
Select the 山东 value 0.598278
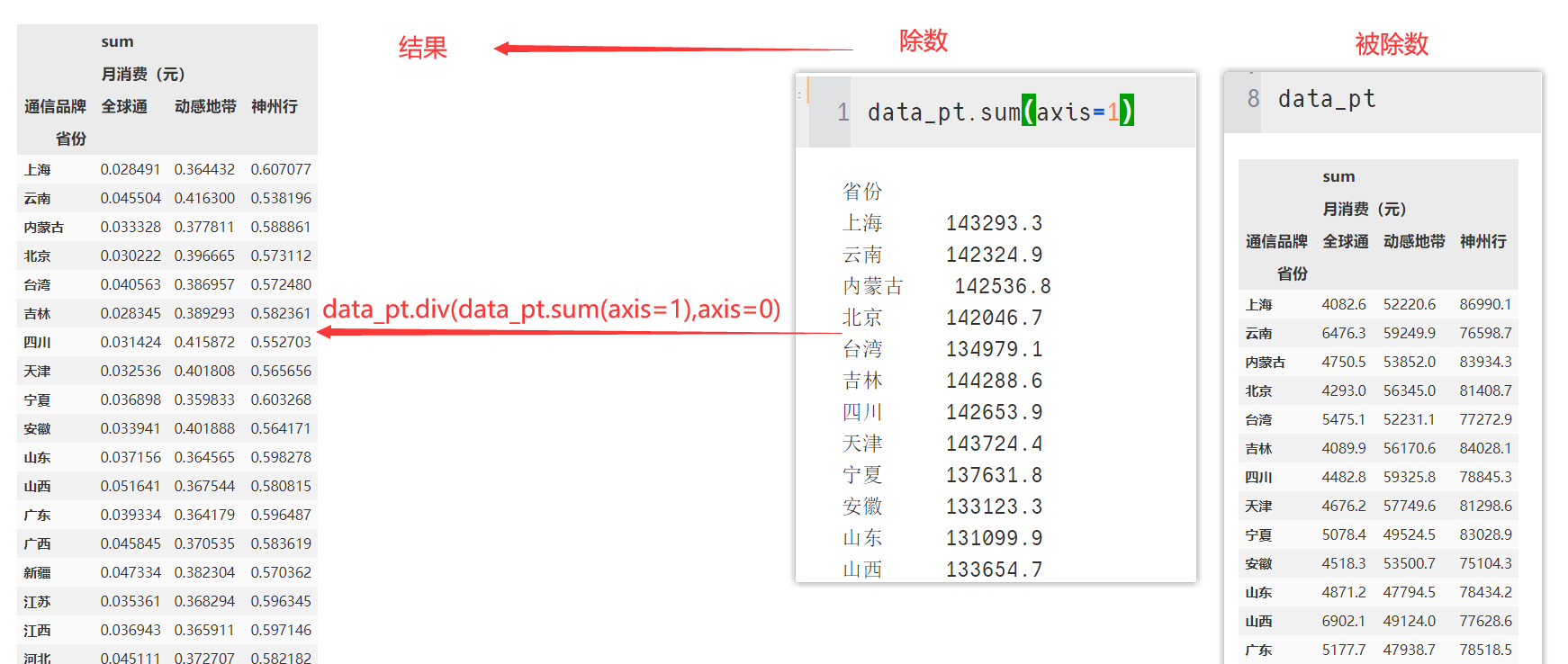coord(281,457)
